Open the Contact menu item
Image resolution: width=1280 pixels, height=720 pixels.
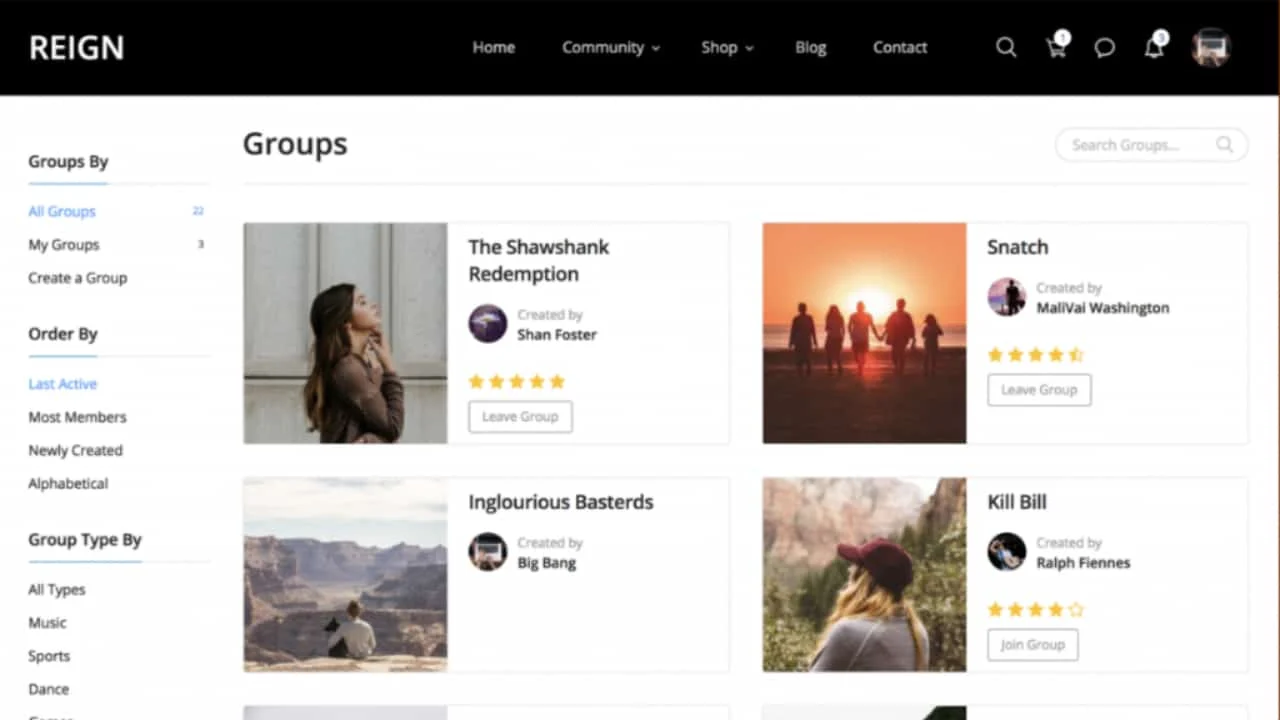[900, 47]
